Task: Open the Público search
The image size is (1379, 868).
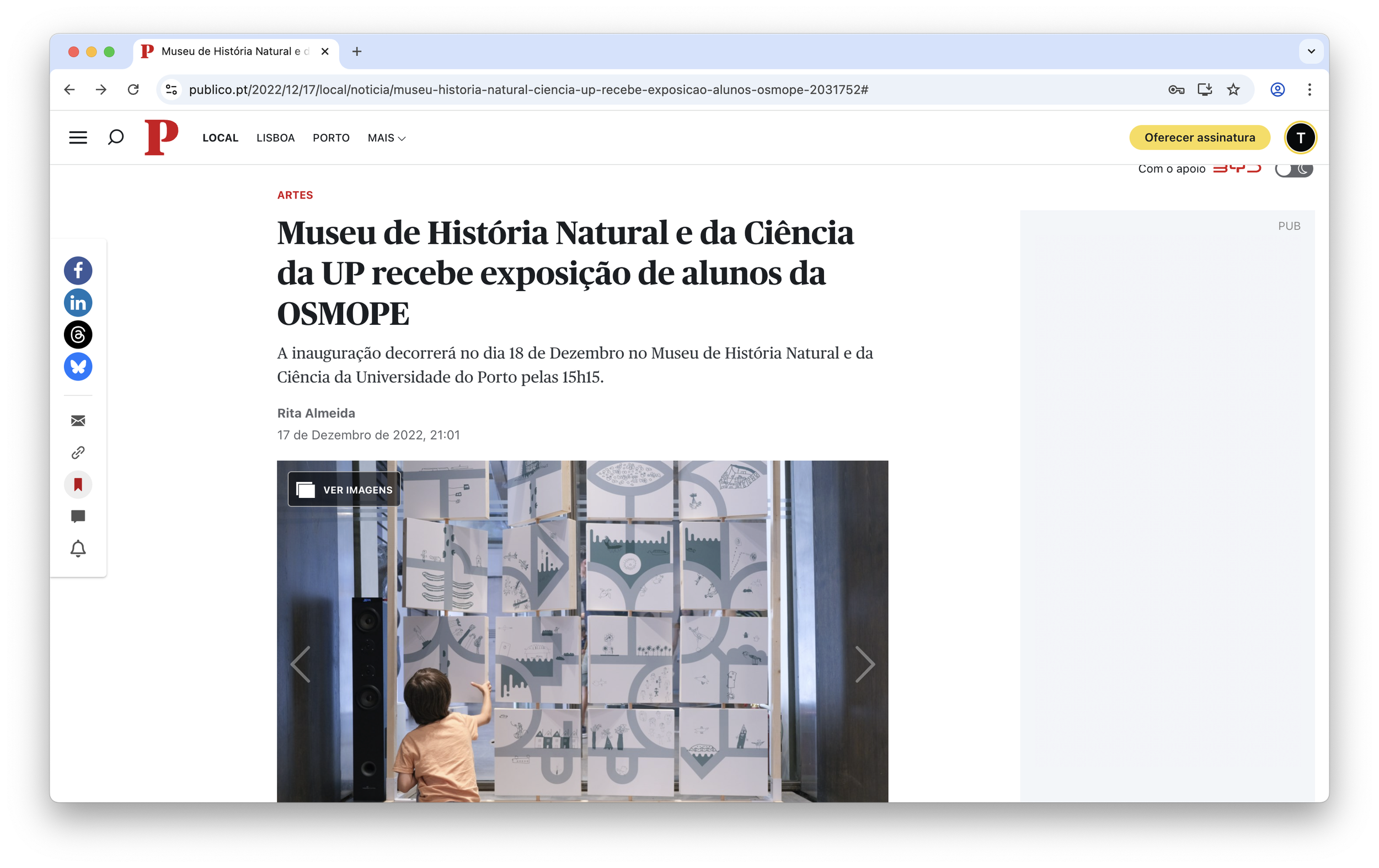Action: pos(115,137)
